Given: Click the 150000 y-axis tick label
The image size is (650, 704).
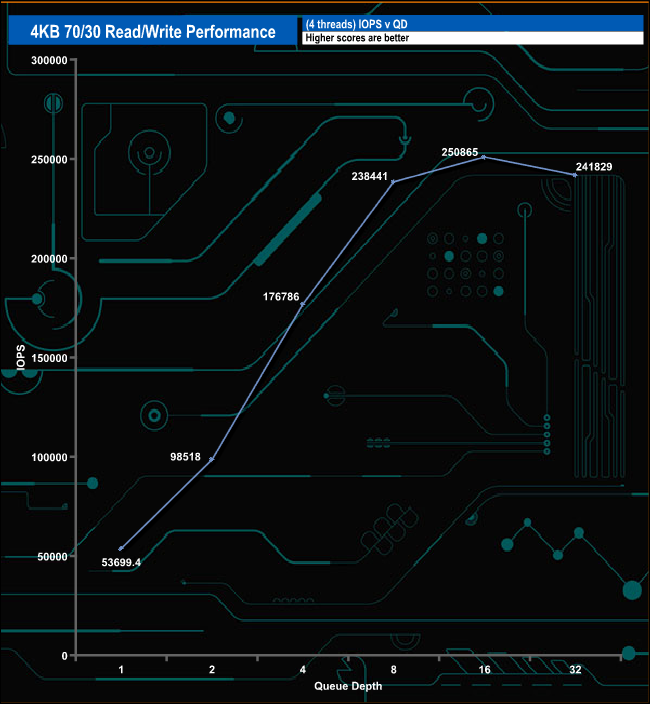Looking at the screenshot, I should pyautogui.click(x=49, y=358).
